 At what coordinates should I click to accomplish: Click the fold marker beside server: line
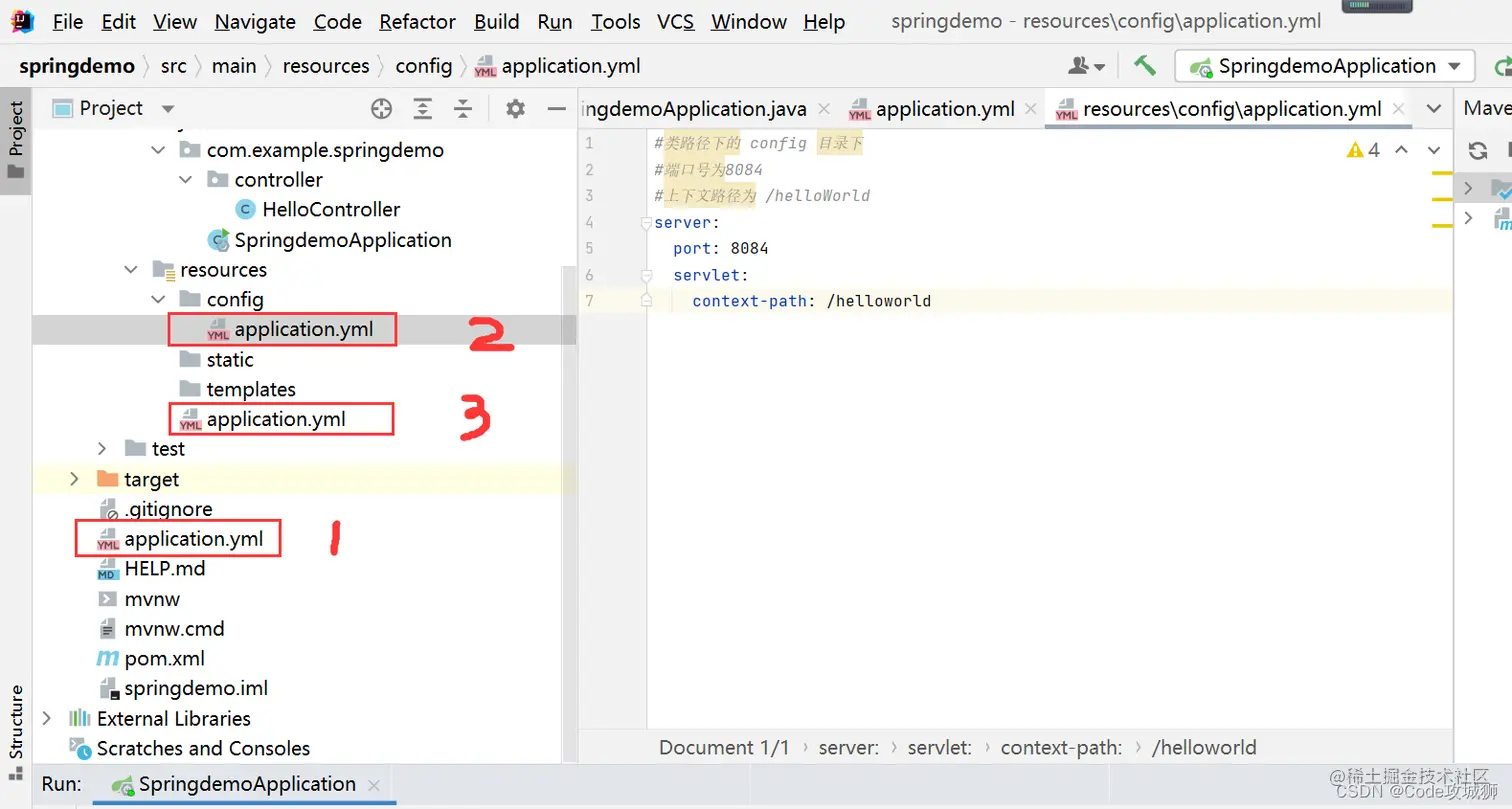[x=646, y=223]
